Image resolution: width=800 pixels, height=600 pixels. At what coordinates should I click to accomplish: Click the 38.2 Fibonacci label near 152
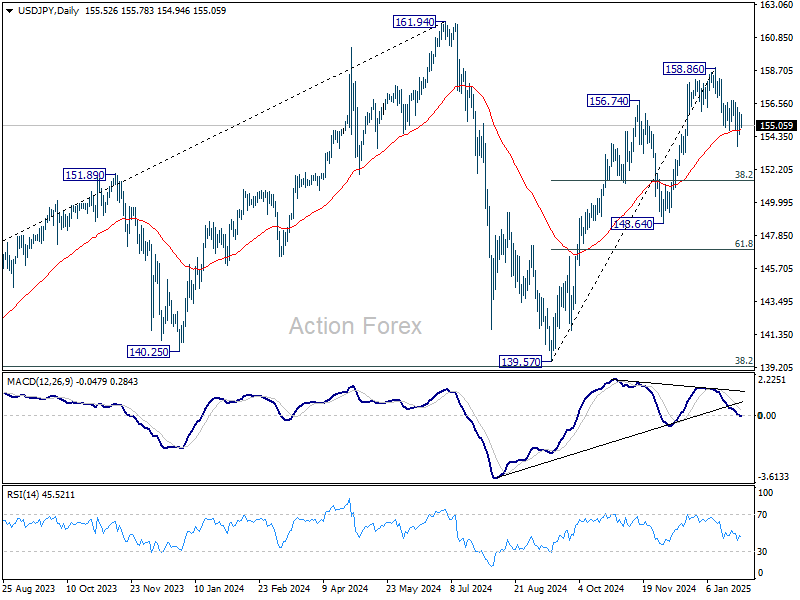click(743, 174)
